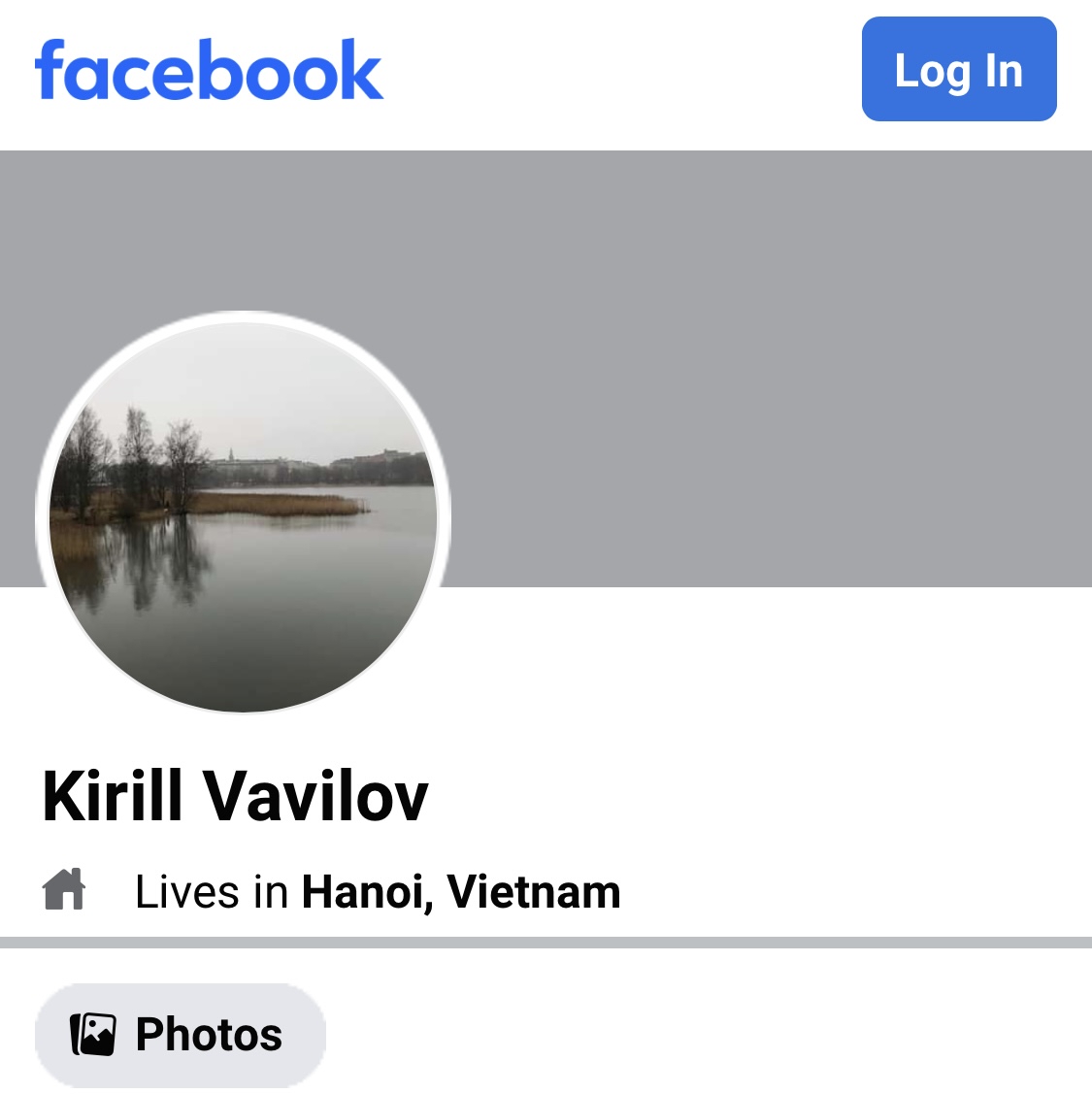The height and width of the screenshot is (1094, 1092).
Task: Click the Log In button
Action: (x=959, y=69)
